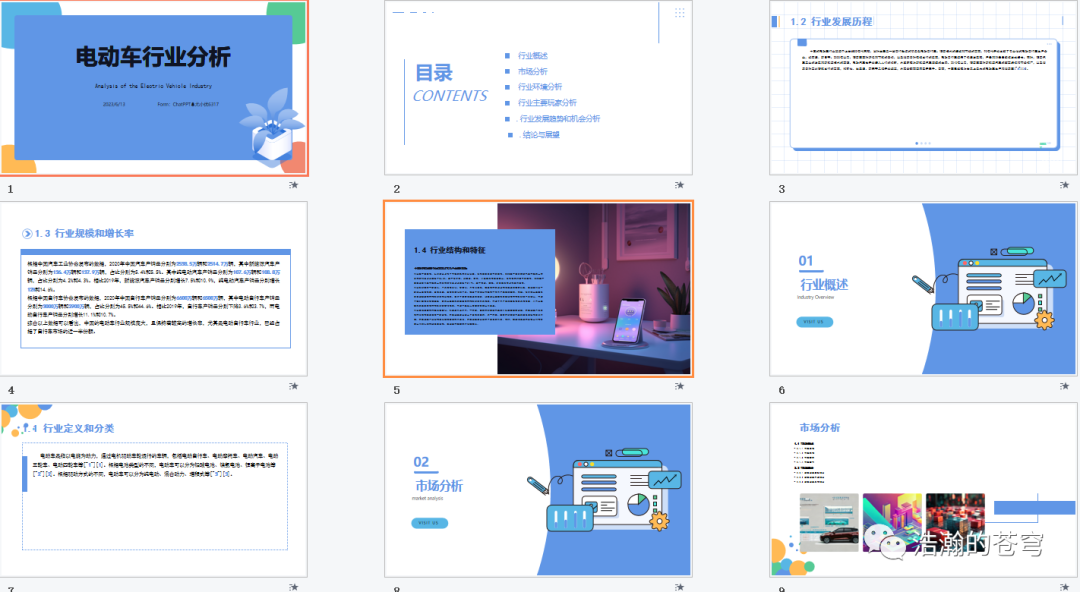Viewport: 1080px width, 592px height.
Task: Click the slide number 3 label
Action: (x=782, y=189)
